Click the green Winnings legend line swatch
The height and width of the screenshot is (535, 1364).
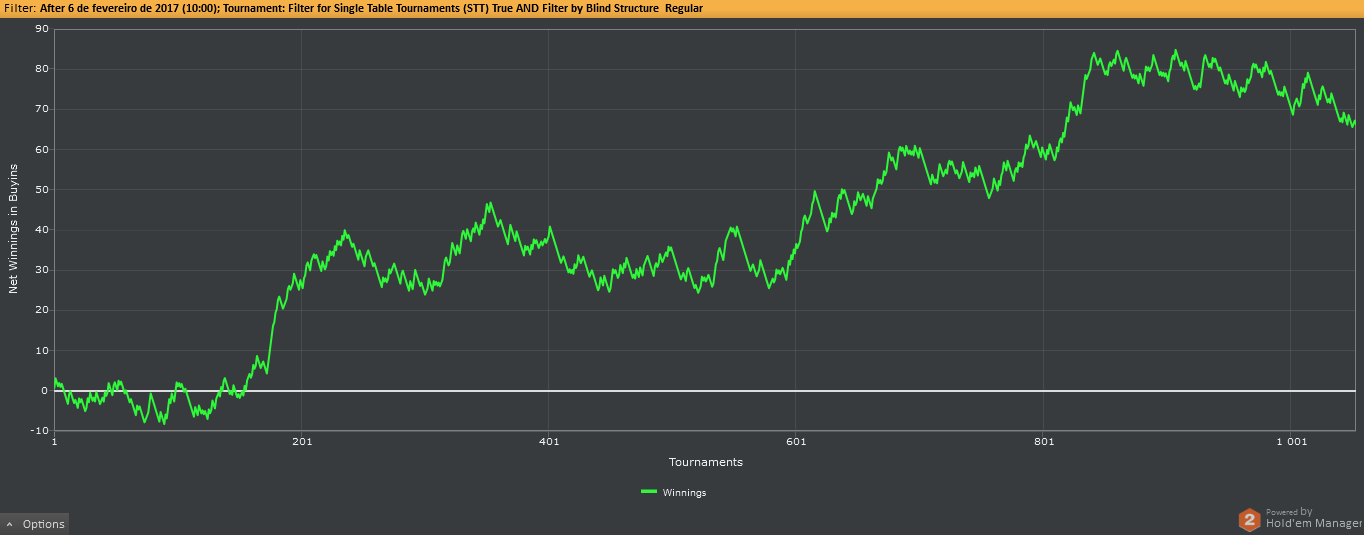(649, 492)
